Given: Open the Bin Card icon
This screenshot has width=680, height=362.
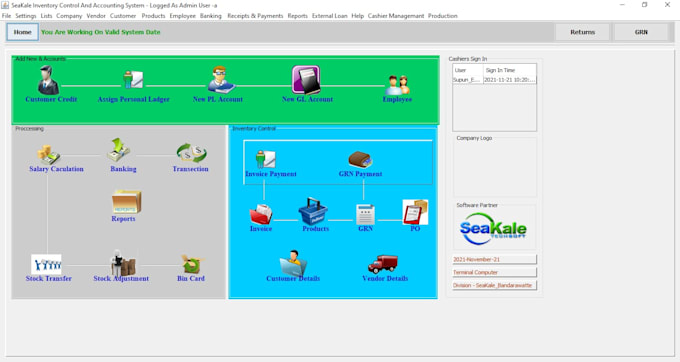Looking at the screenshot, I should pos(191,264).
